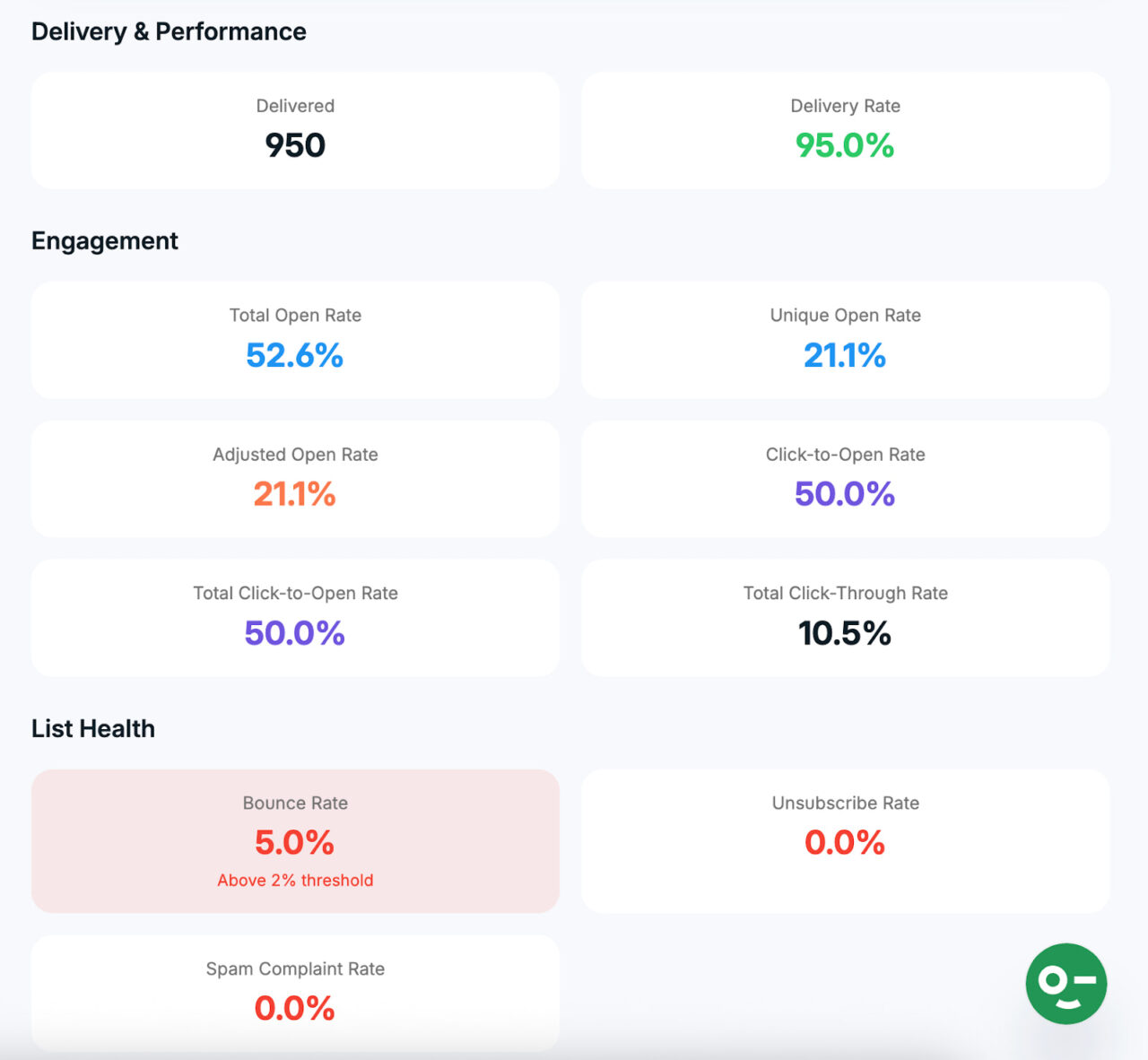
Task: Click the purple 50.0% click-to-open value
Action: click(x=845, y=494)
